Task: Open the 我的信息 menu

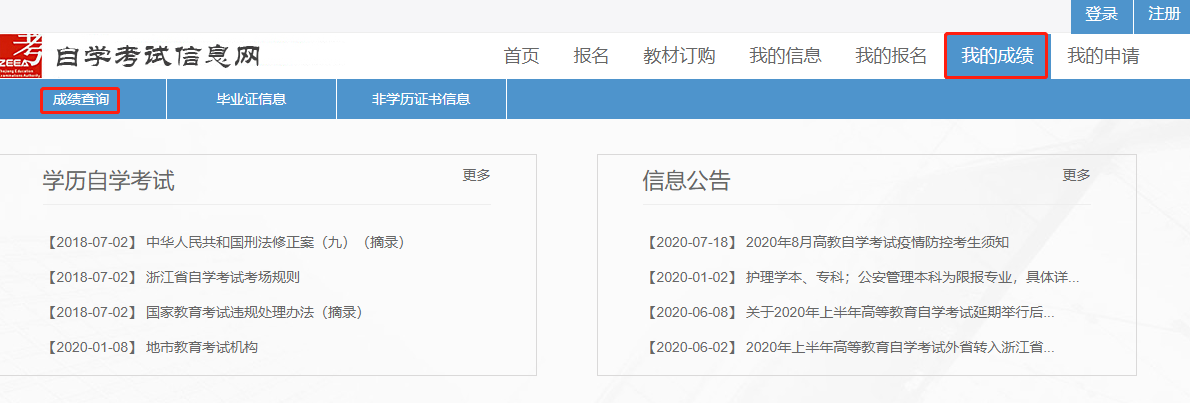Action: [x=785, y=56]
